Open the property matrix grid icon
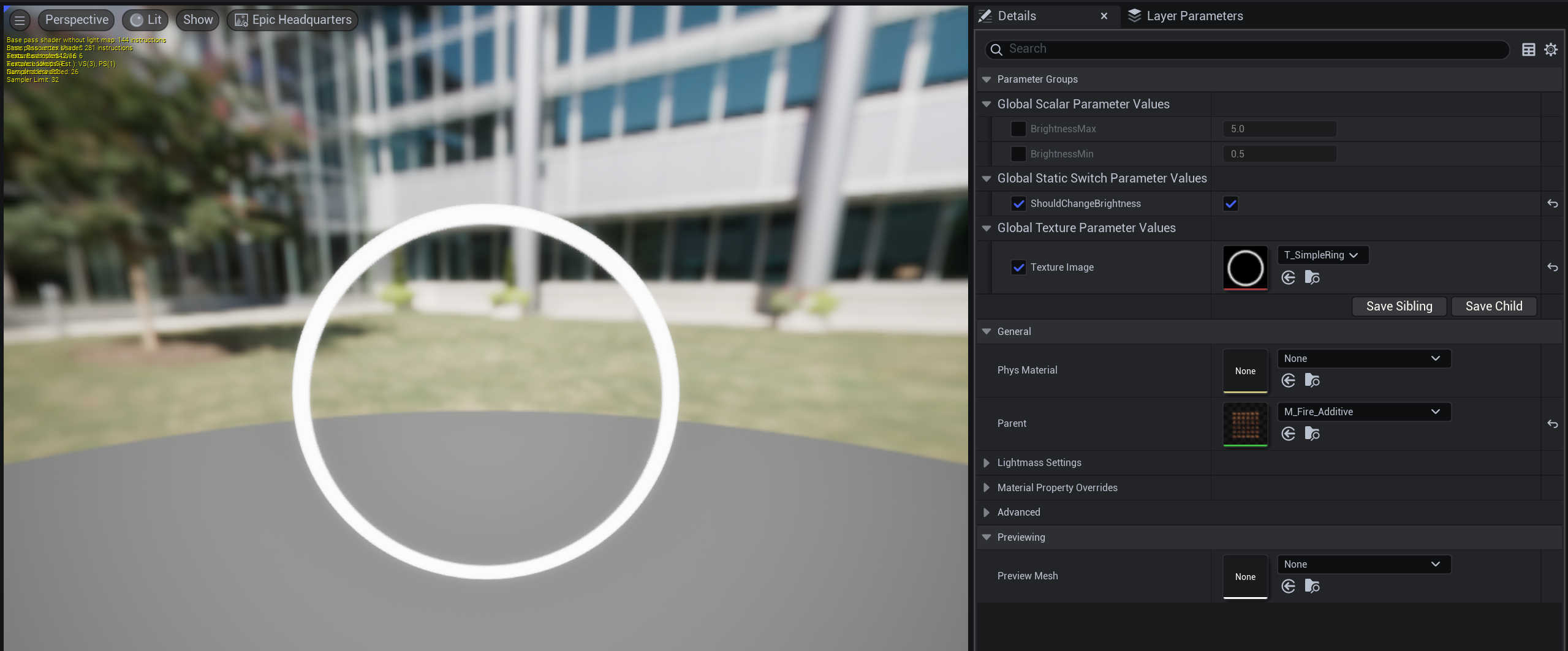Image resolution: width=1568 pixels, height=651 pixels. pos(1529,50)
